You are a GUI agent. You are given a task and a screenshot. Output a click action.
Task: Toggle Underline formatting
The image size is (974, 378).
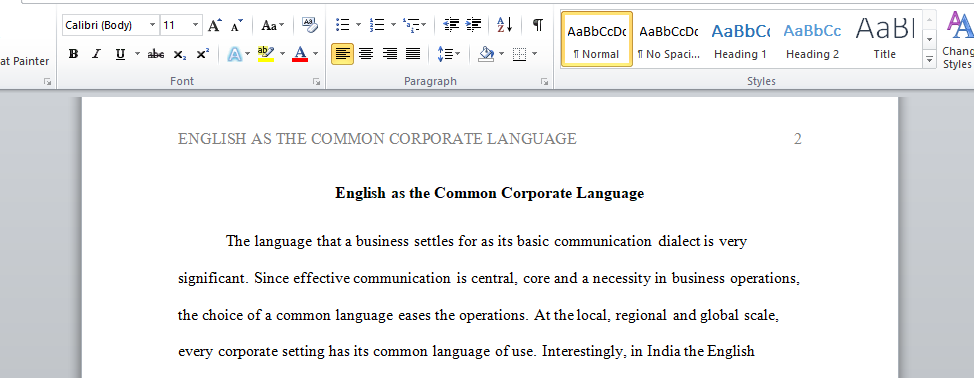120,54
